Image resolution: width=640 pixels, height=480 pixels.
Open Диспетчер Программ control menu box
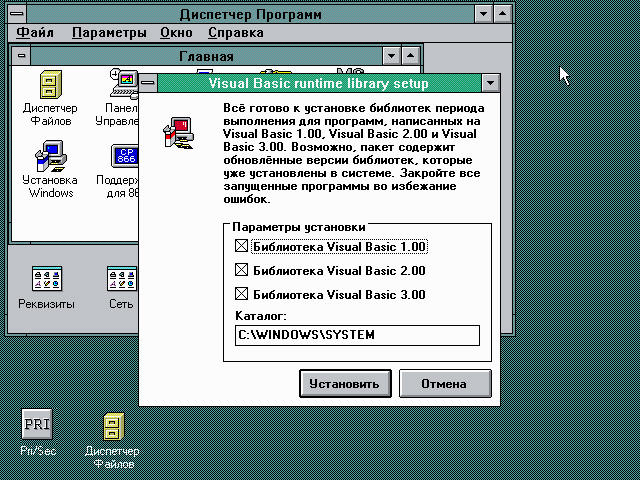point(17,14)
